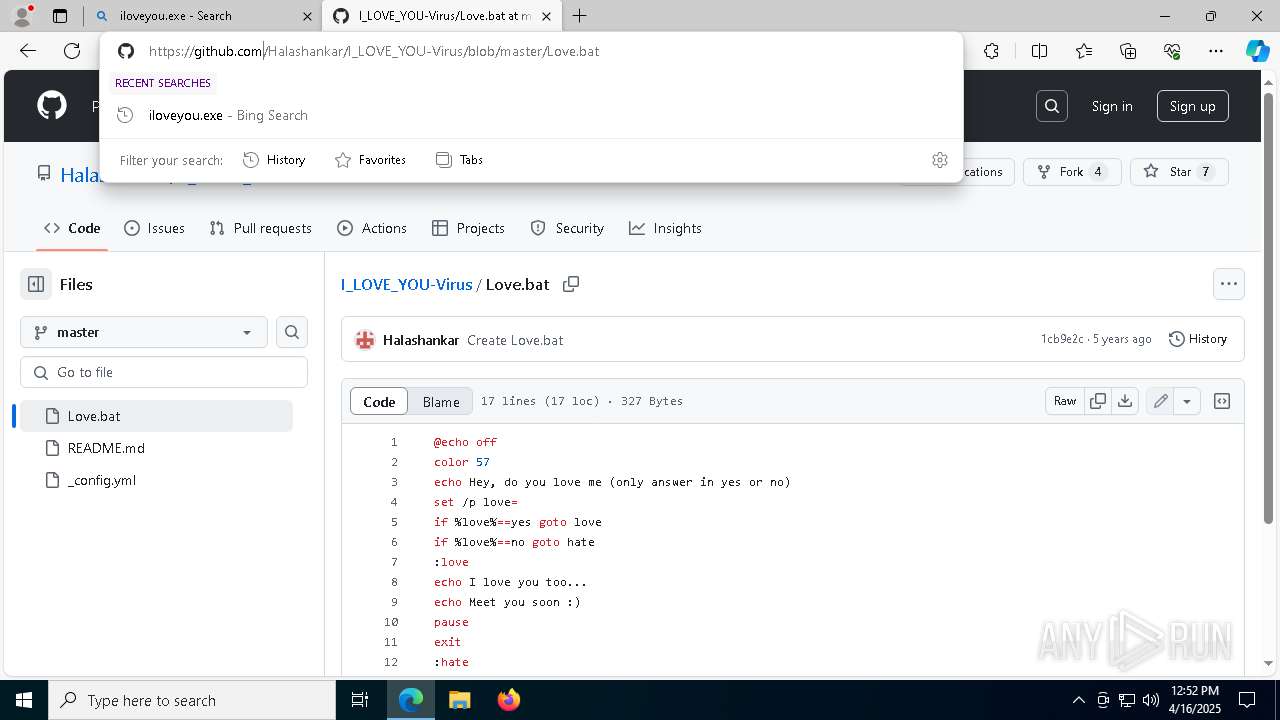Search files magnifier button beside branch selector
Image resolution: width=1280 pixels, height=720 pixels.
tap(292, 332)
